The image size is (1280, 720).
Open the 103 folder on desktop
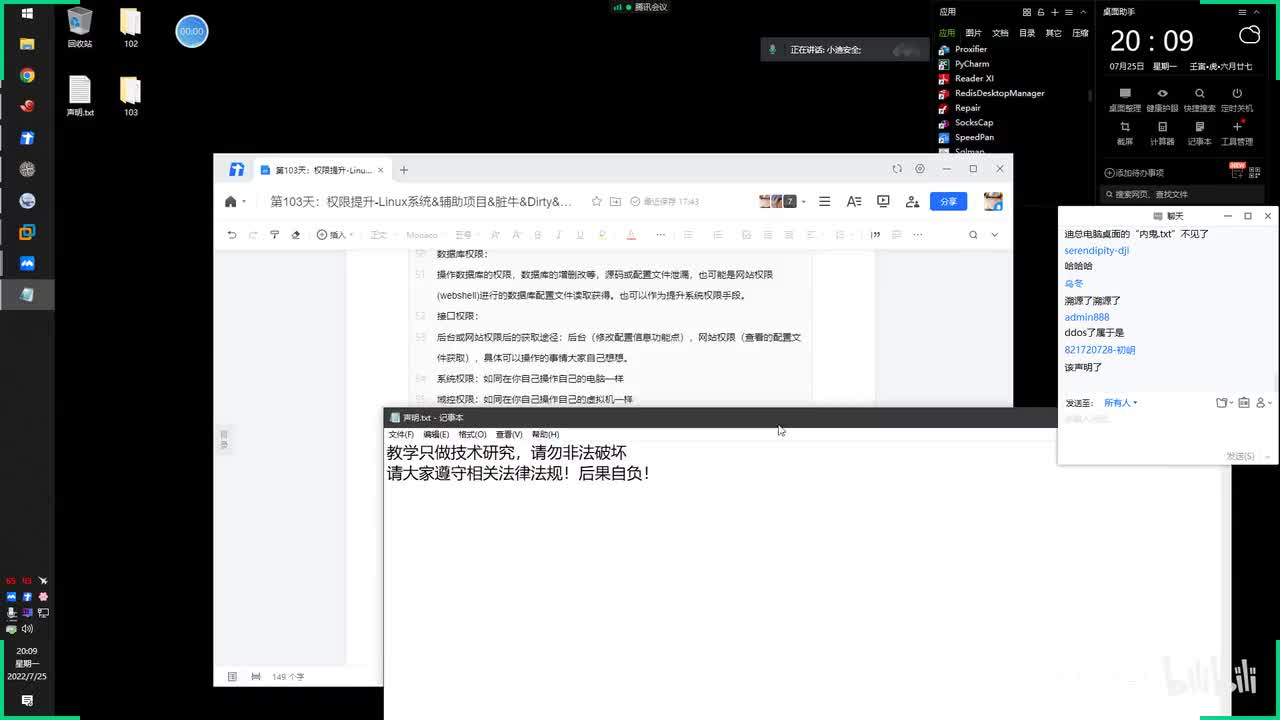click(131, 96)
